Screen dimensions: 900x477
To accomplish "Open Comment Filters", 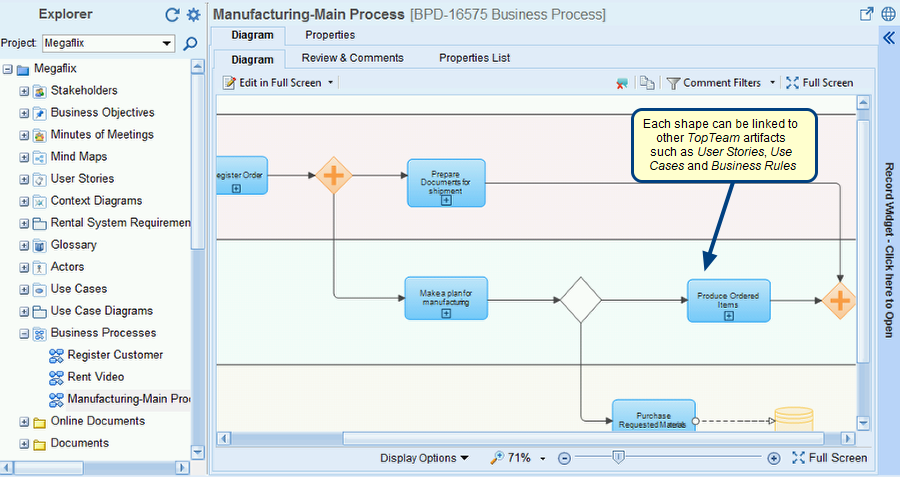I will 714,83.
